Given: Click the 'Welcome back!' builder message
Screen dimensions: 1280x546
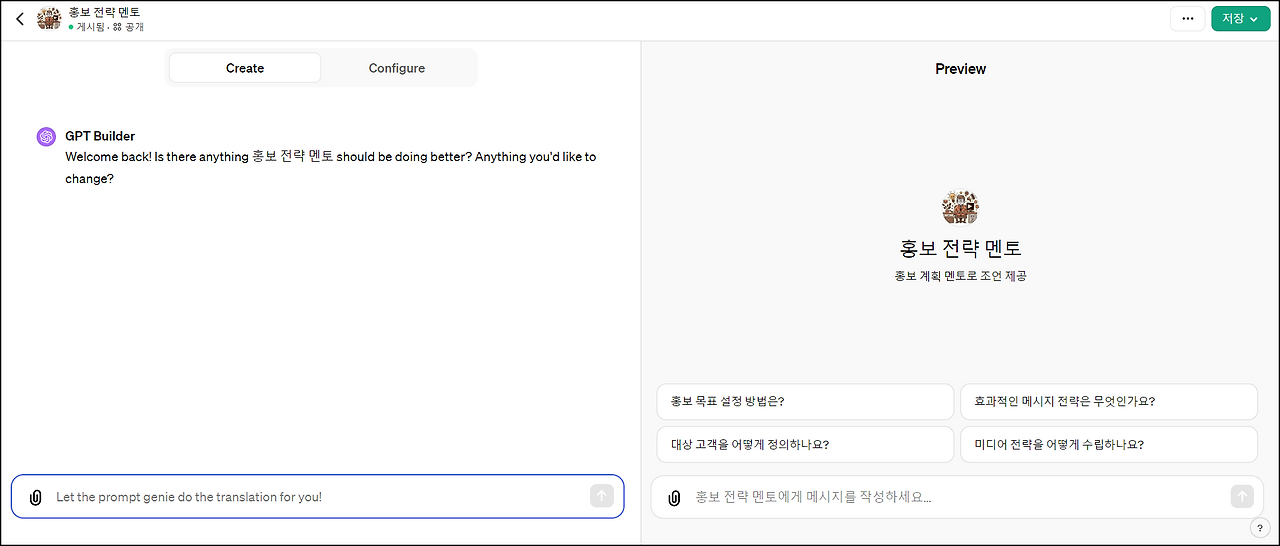Looking at the screenshot, I should pyautogui.click(x=330, y=168).
